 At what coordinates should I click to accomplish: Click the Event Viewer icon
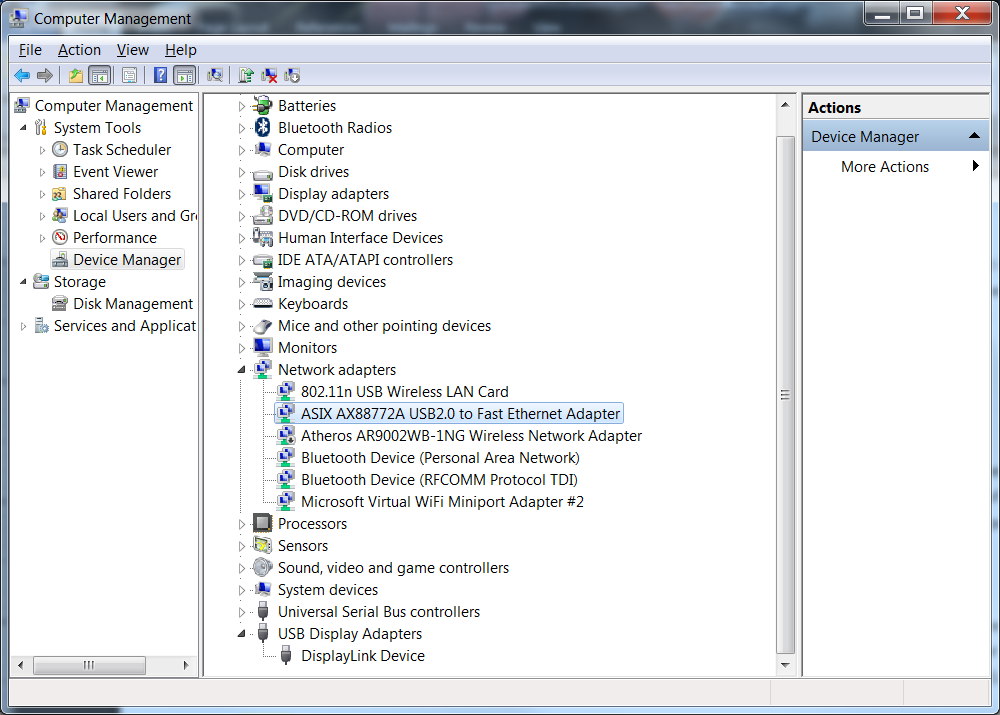60,172
